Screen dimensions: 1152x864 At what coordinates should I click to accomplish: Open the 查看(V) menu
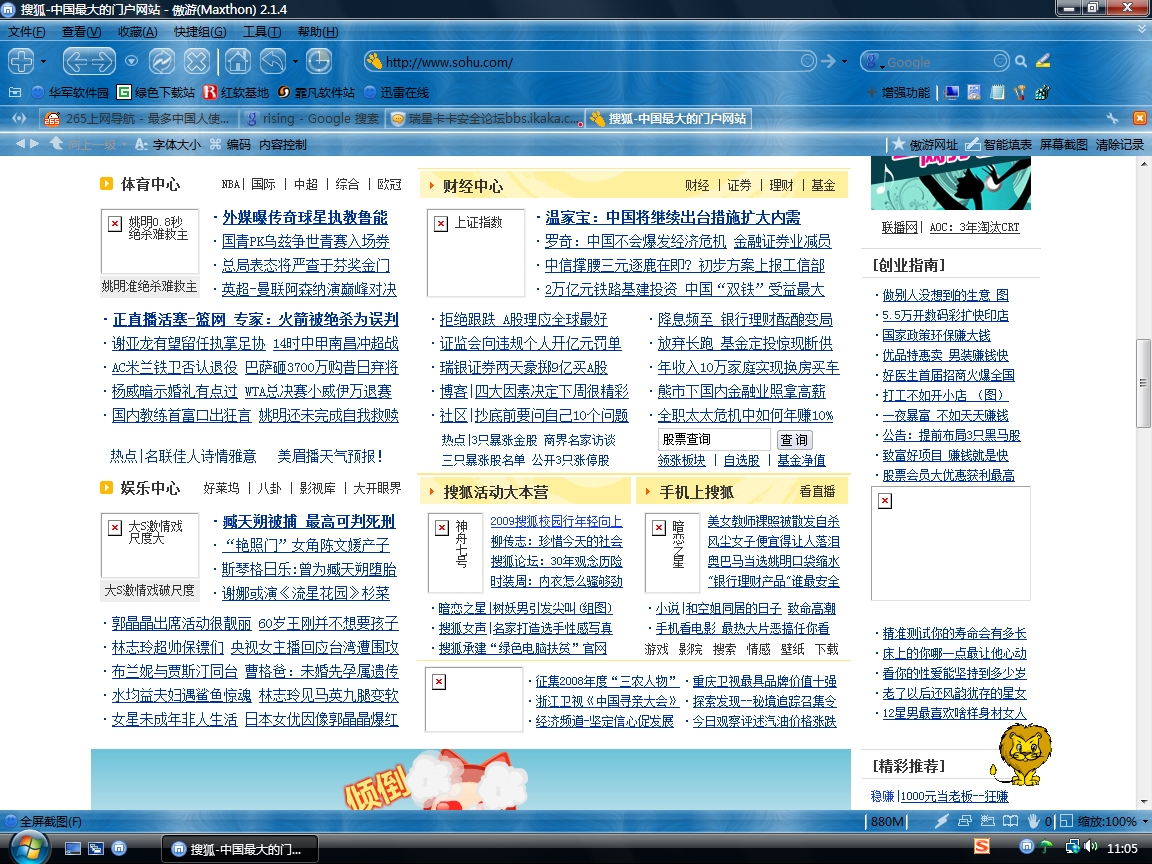pos(81,32)
